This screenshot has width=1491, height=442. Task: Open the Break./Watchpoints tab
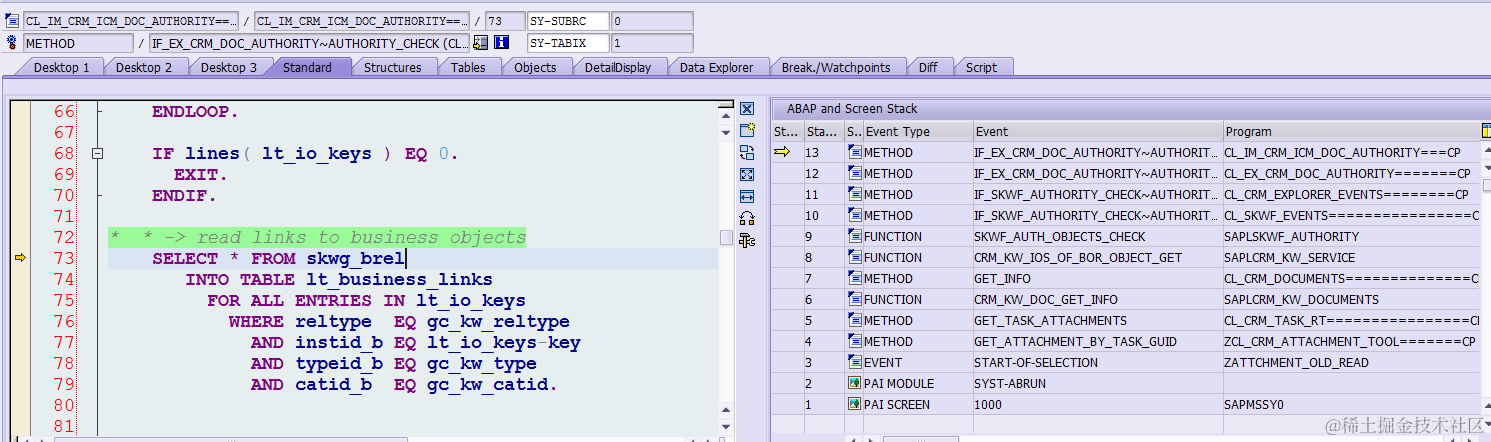coord(836,67)
